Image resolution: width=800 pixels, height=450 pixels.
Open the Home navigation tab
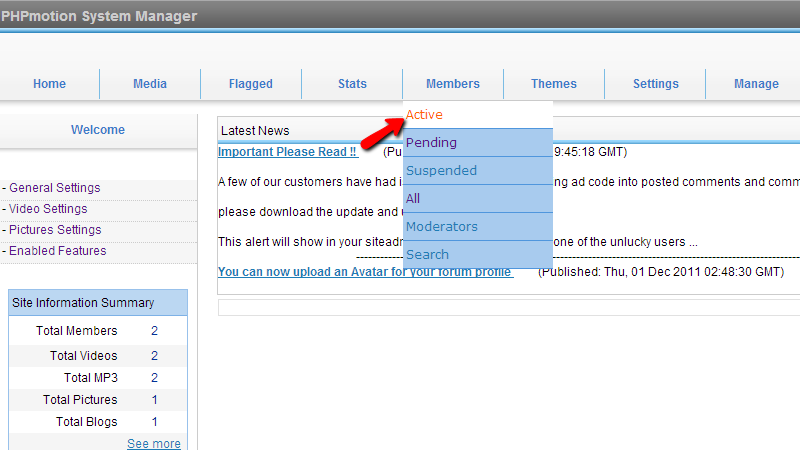coord(49,84)
